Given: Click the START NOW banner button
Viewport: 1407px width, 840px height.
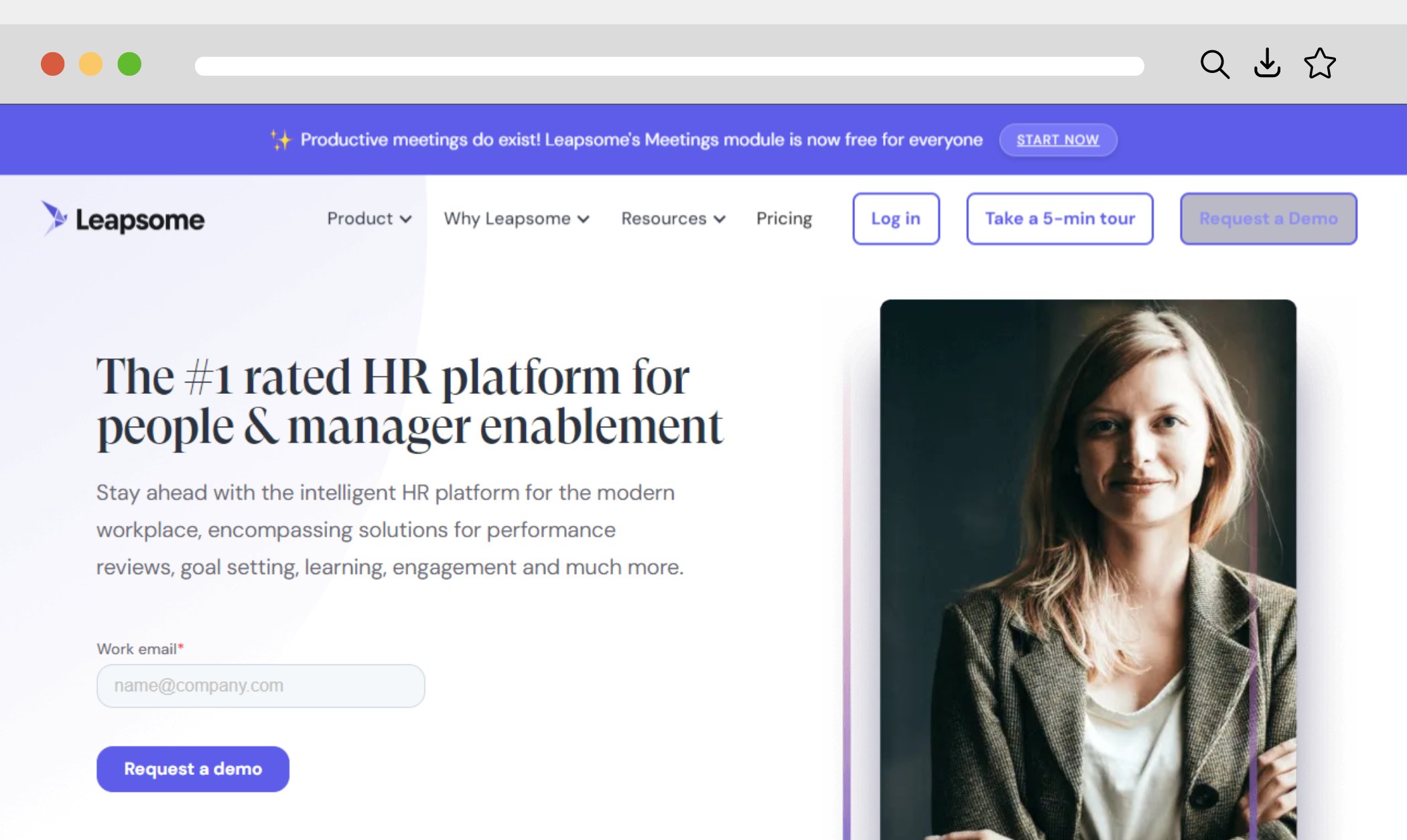Looking at the screenshot, I should coord(1058,139).
